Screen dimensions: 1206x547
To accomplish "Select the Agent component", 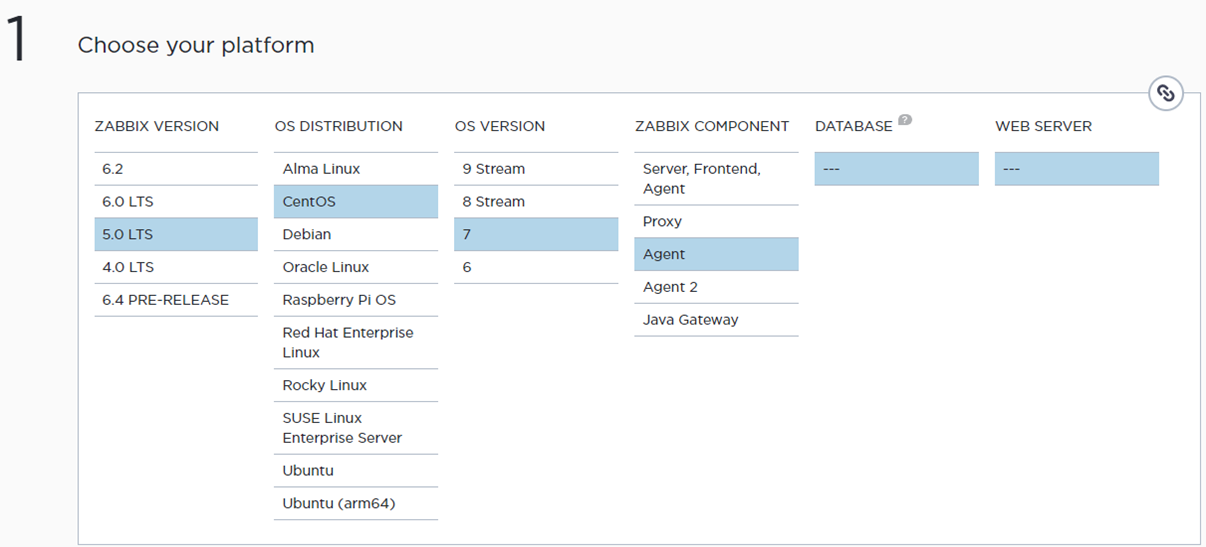I will (x=716, y=255).
